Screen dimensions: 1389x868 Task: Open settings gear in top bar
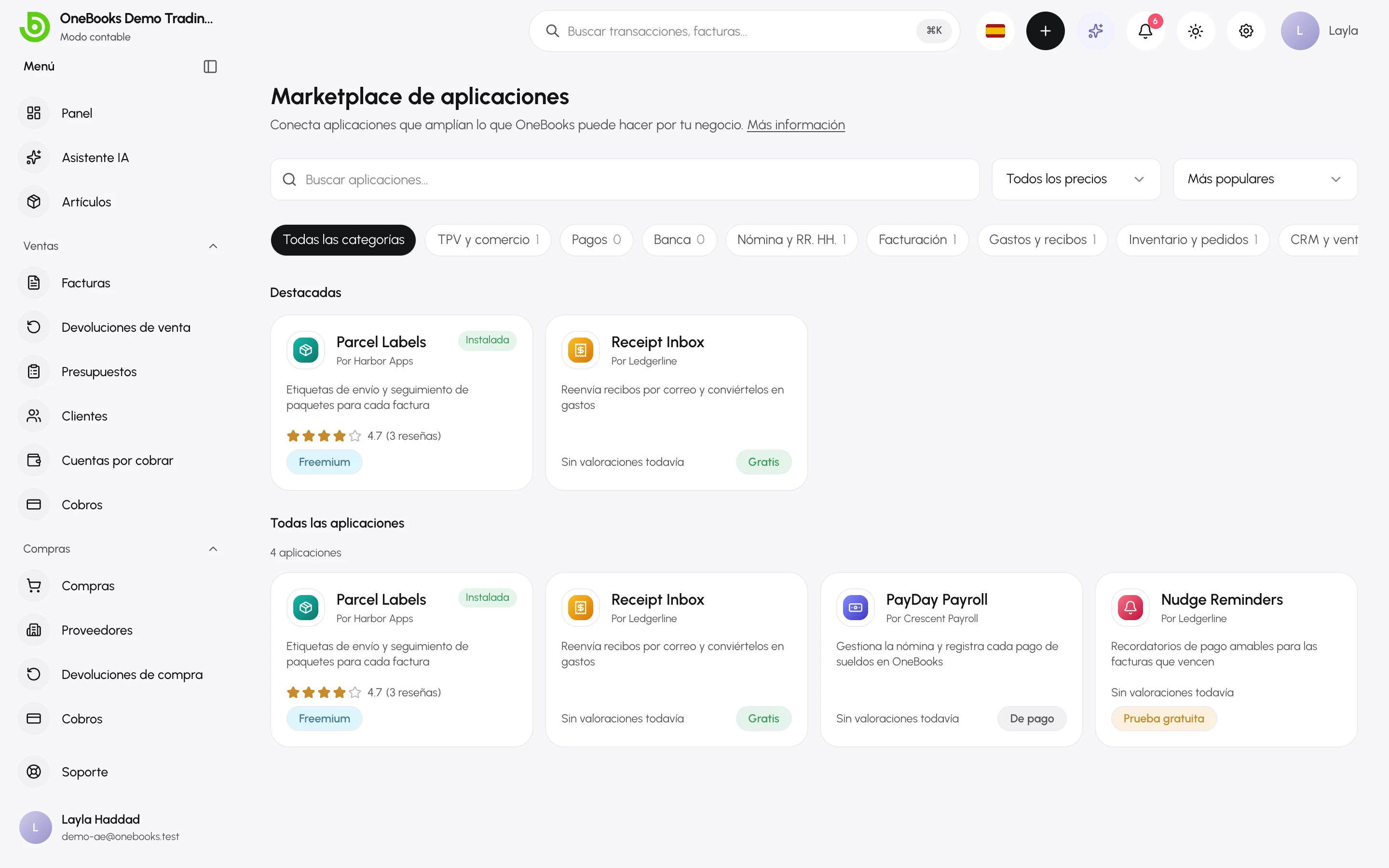(x=1245, y=31)
